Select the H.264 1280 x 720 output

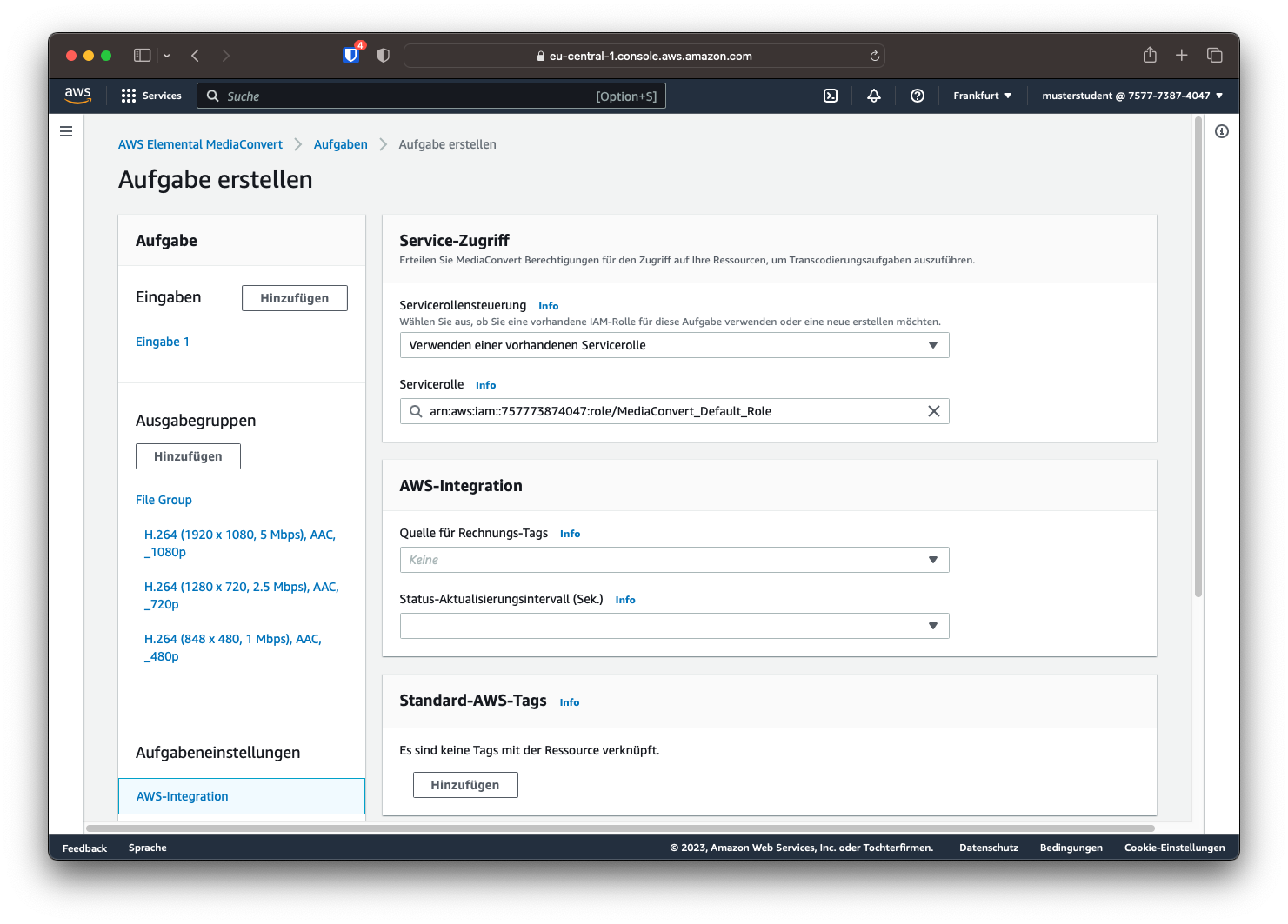pyautogui.click(x=242, y=595)
